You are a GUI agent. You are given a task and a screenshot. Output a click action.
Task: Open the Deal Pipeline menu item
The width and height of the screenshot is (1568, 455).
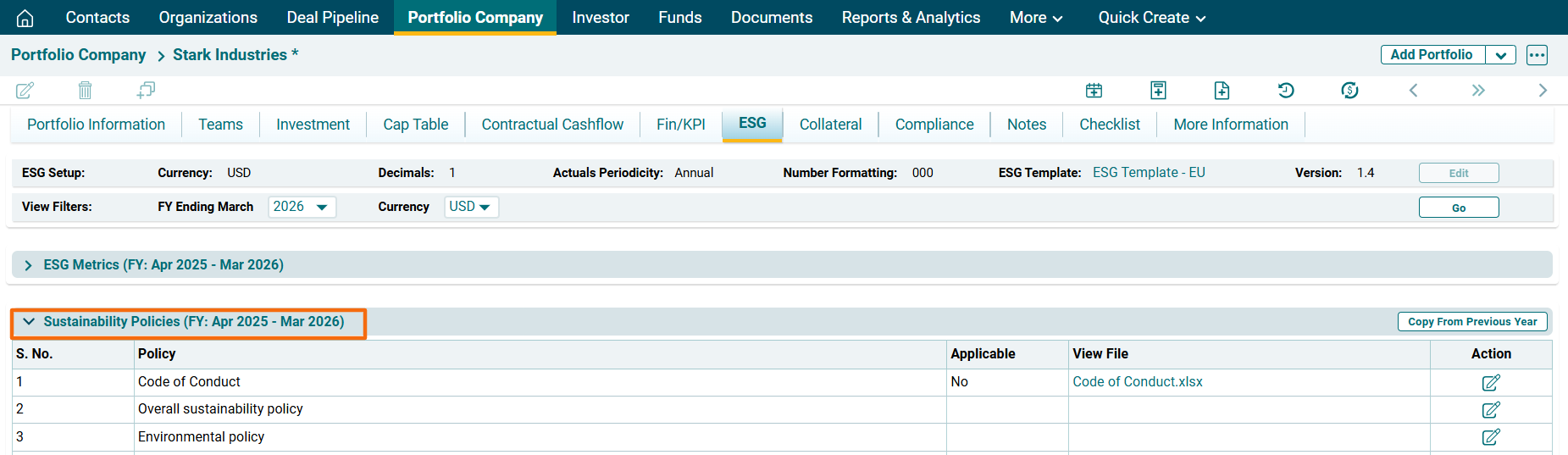click(x=332, y=18)
